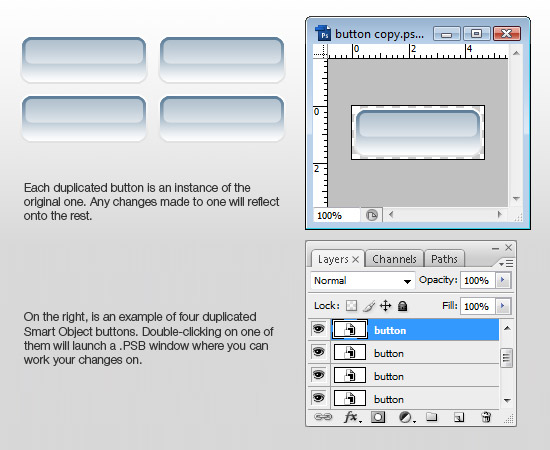Switch to the Paths tab
Viewport: 550px width, 450px height.
[x=444, y=259]
